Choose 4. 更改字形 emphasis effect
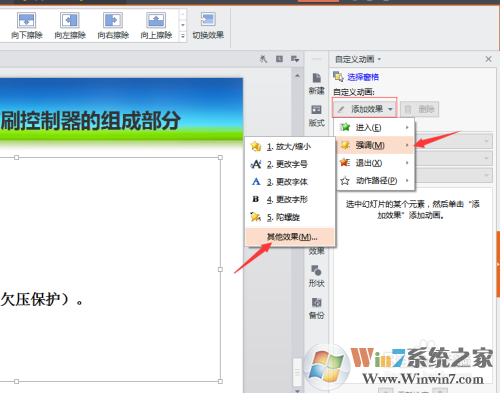The image size is (500, 393). (290, 199)
